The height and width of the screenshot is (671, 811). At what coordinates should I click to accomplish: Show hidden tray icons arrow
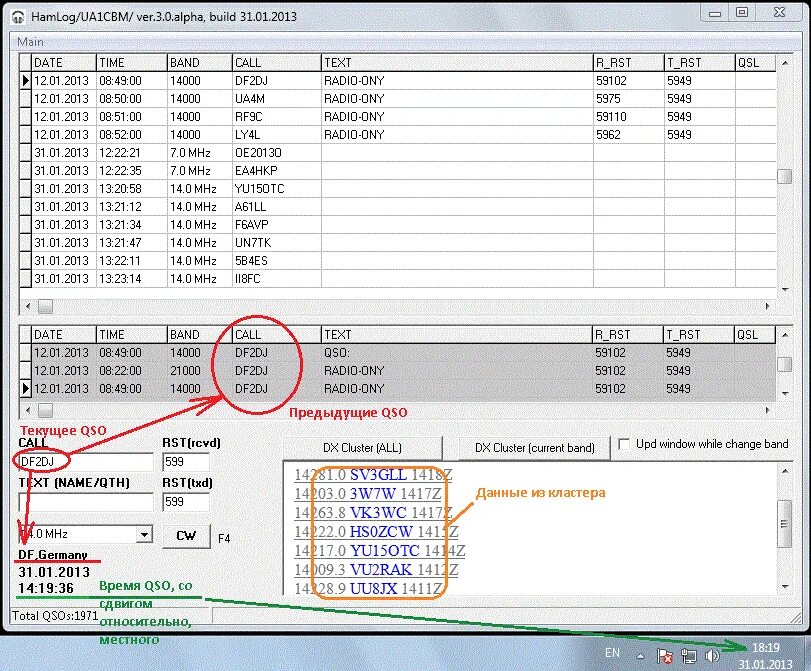click(640, 656)
